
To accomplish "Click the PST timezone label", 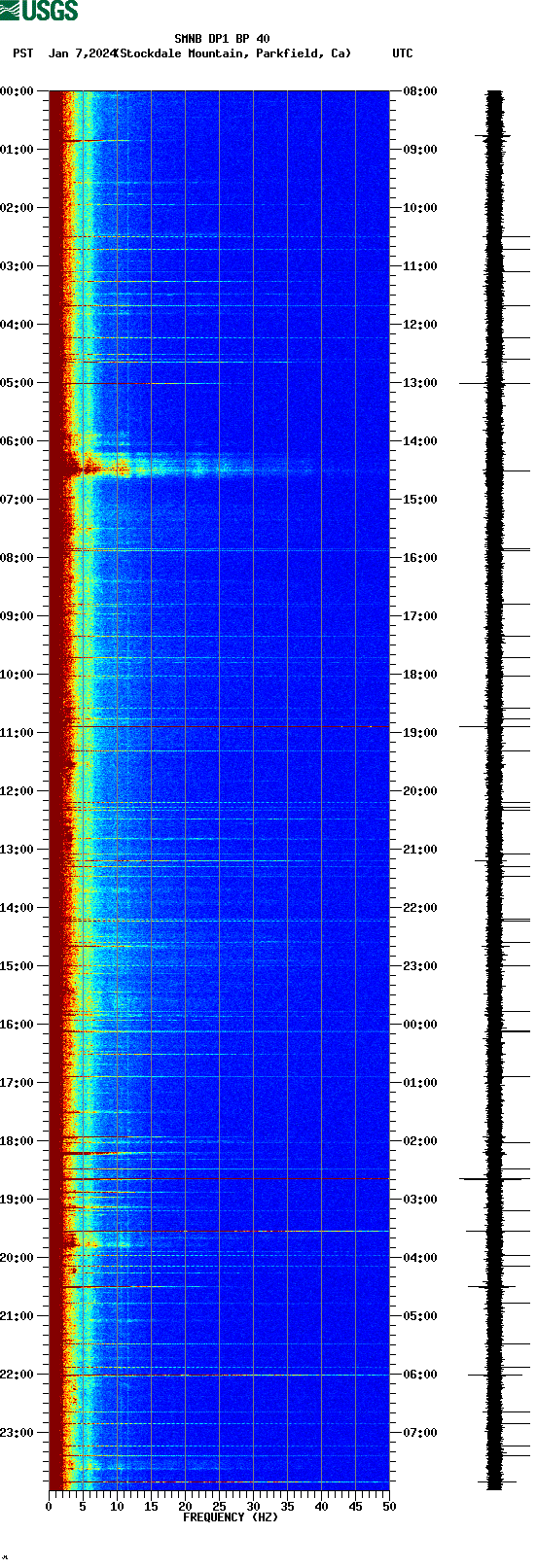I will tap(22, 53).
